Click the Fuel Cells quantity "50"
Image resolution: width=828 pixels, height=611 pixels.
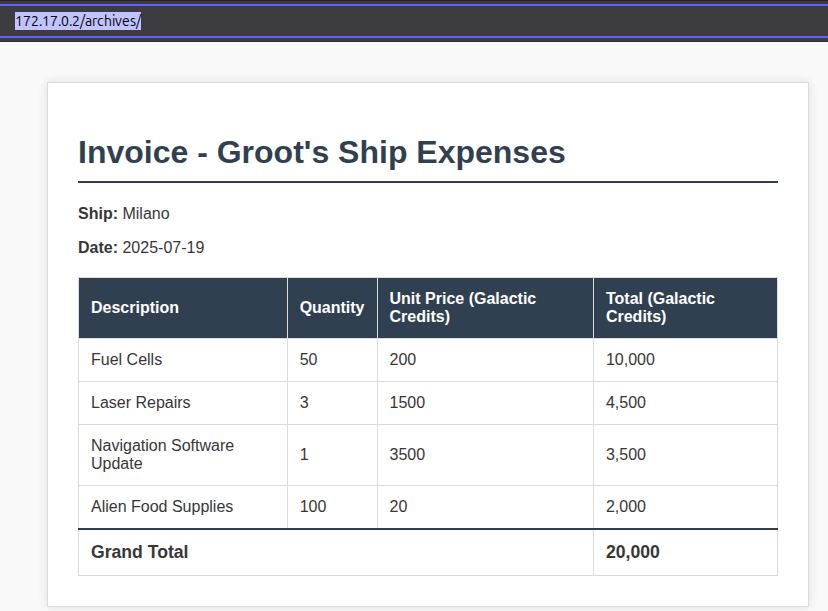(x=308, y=360)
